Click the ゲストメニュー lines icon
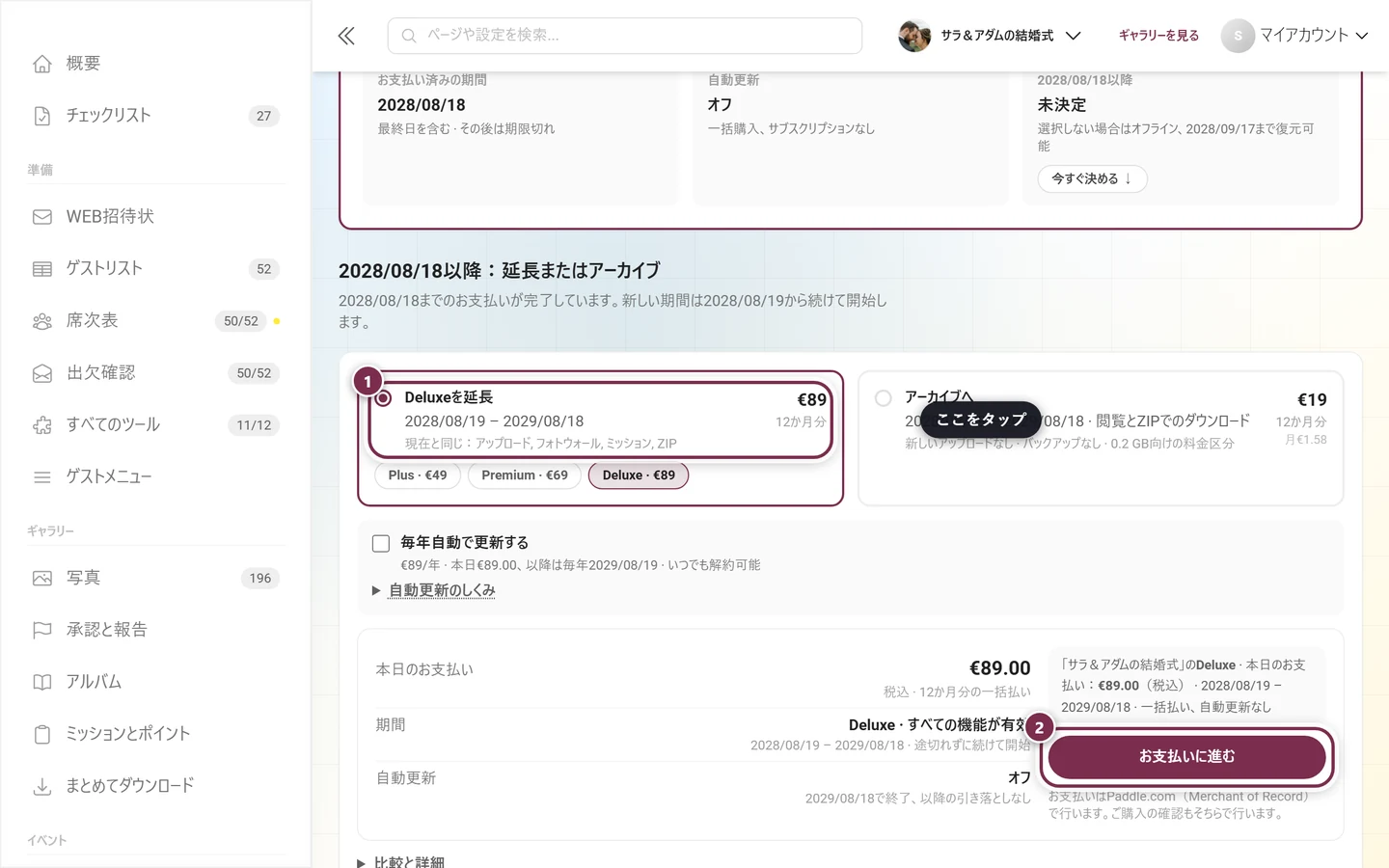 tap(42, 477)
